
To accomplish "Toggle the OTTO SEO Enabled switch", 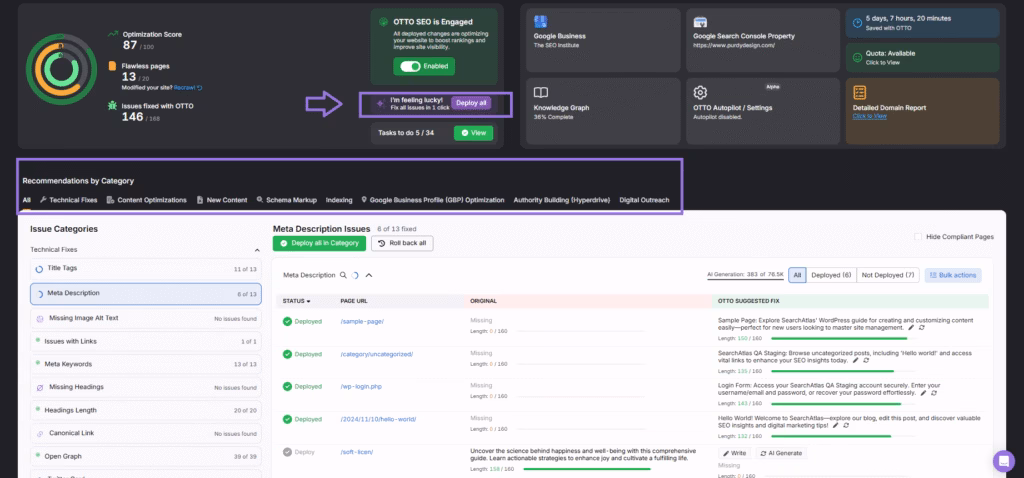I will click(410, 67).
